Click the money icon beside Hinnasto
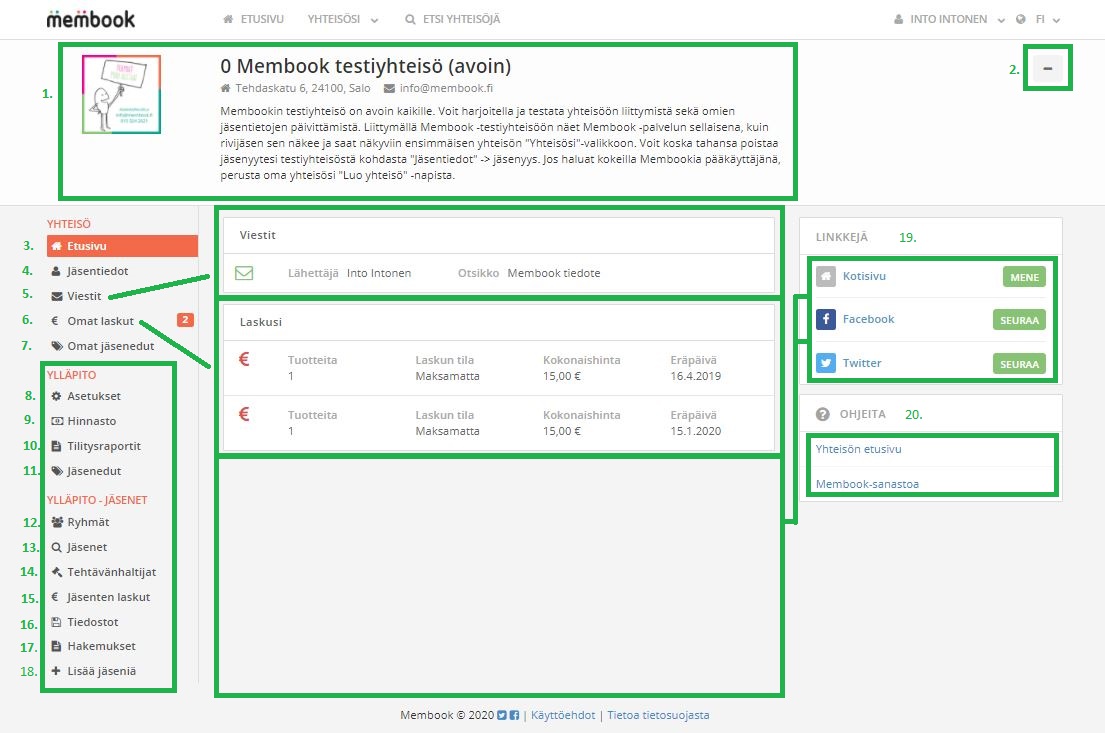Image resolution: width=1105 pixels, height=733 pixels. (x=57, y=421)
